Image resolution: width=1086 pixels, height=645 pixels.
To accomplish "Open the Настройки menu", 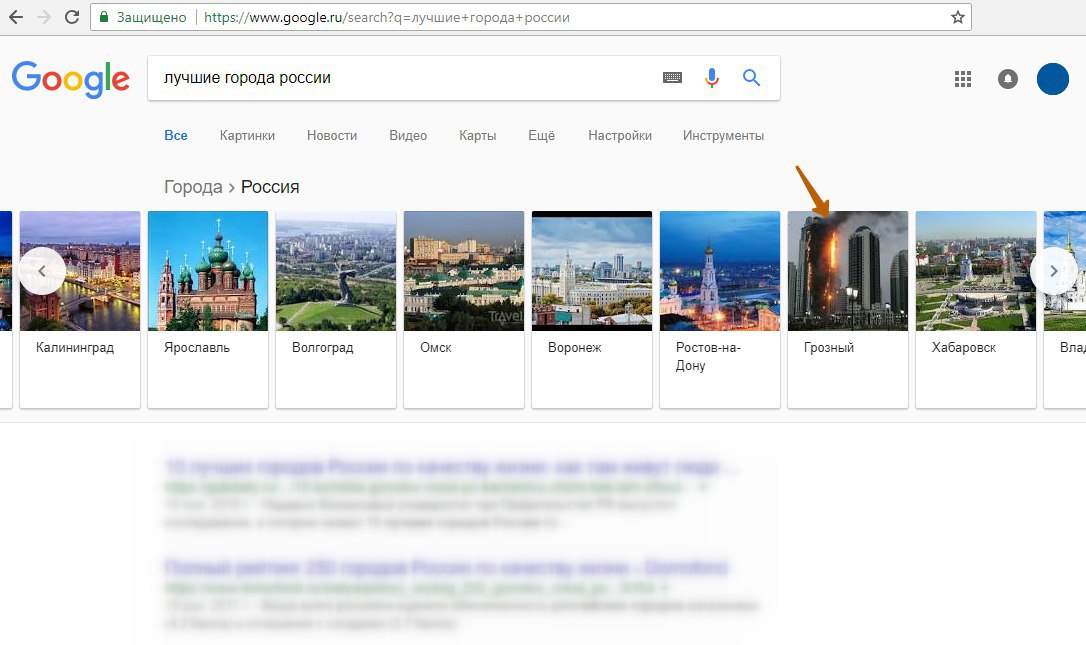I will 620,136.
